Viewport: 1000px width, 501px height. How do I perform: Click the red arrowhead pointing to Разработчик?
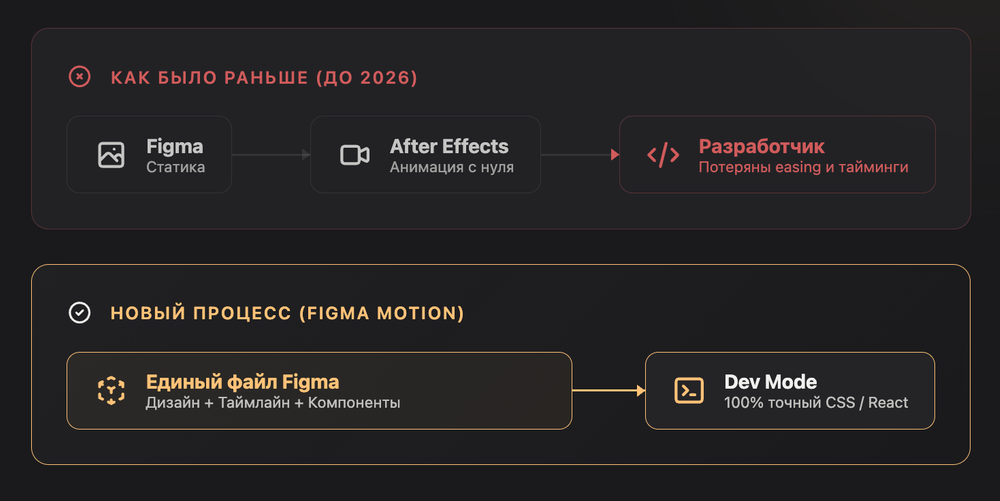click(x=615, y=154)
